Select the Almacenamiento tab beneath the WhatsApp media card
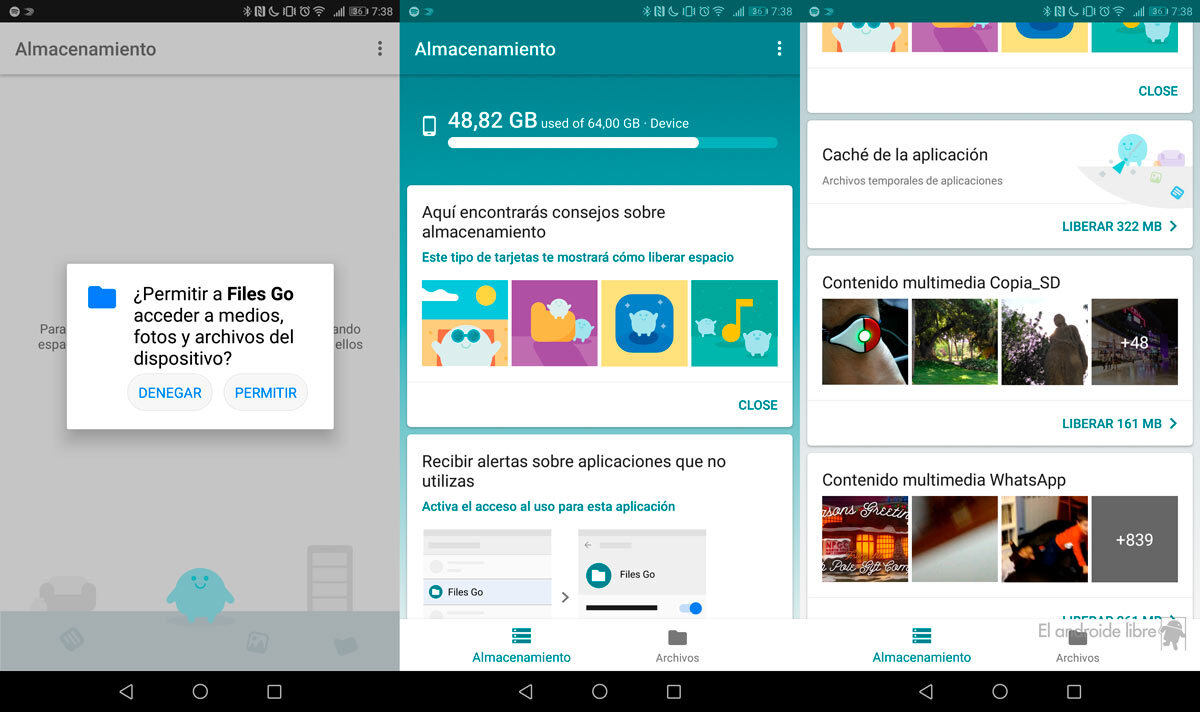1200x712 pixels. click(921, 645)
